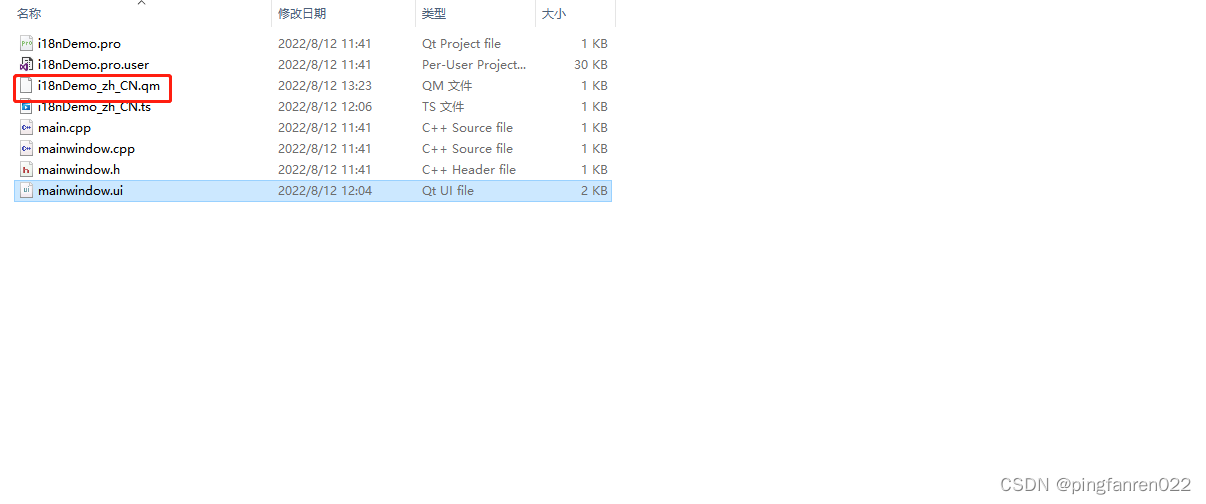Click the date 2022/8/12 13:23
Screen dimensions: 1206x504
click(x=325, y=86)
